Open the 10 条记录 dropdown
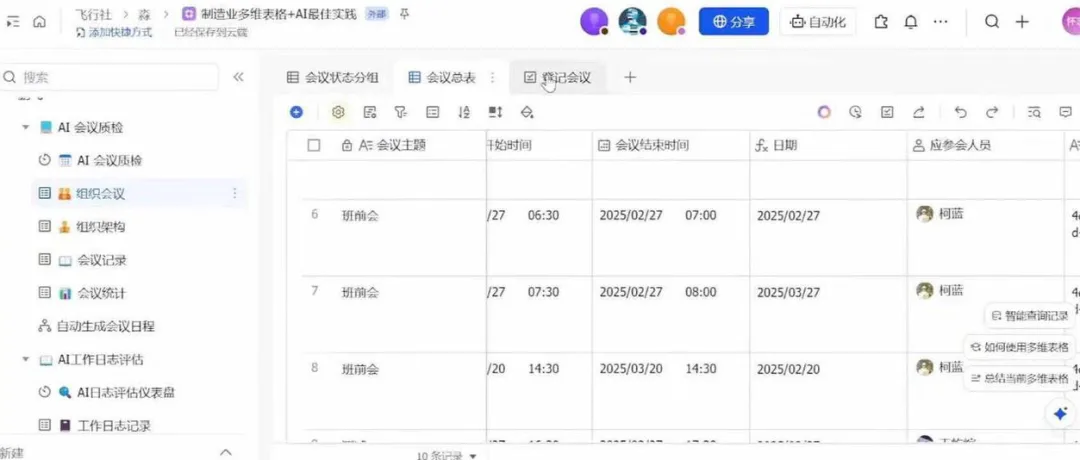 pos(446,455)
